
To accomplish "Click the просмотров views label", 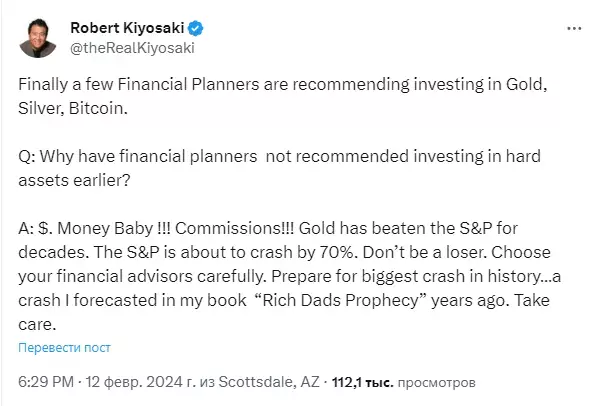I will [x=437, y=382].
